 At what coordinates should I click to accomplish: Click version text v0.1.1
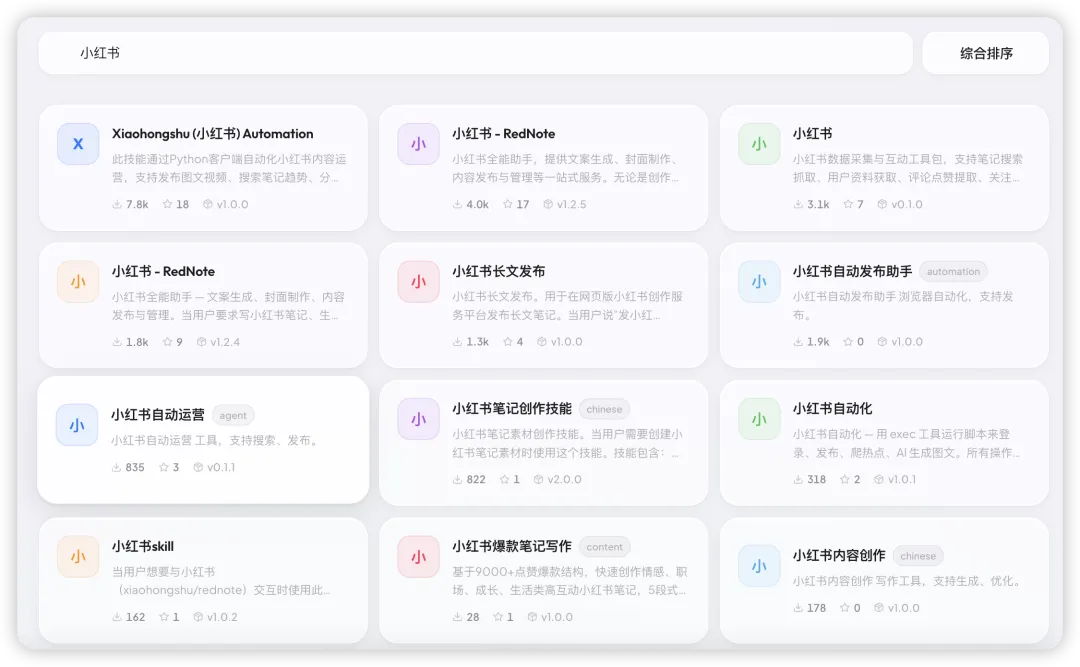221,467
